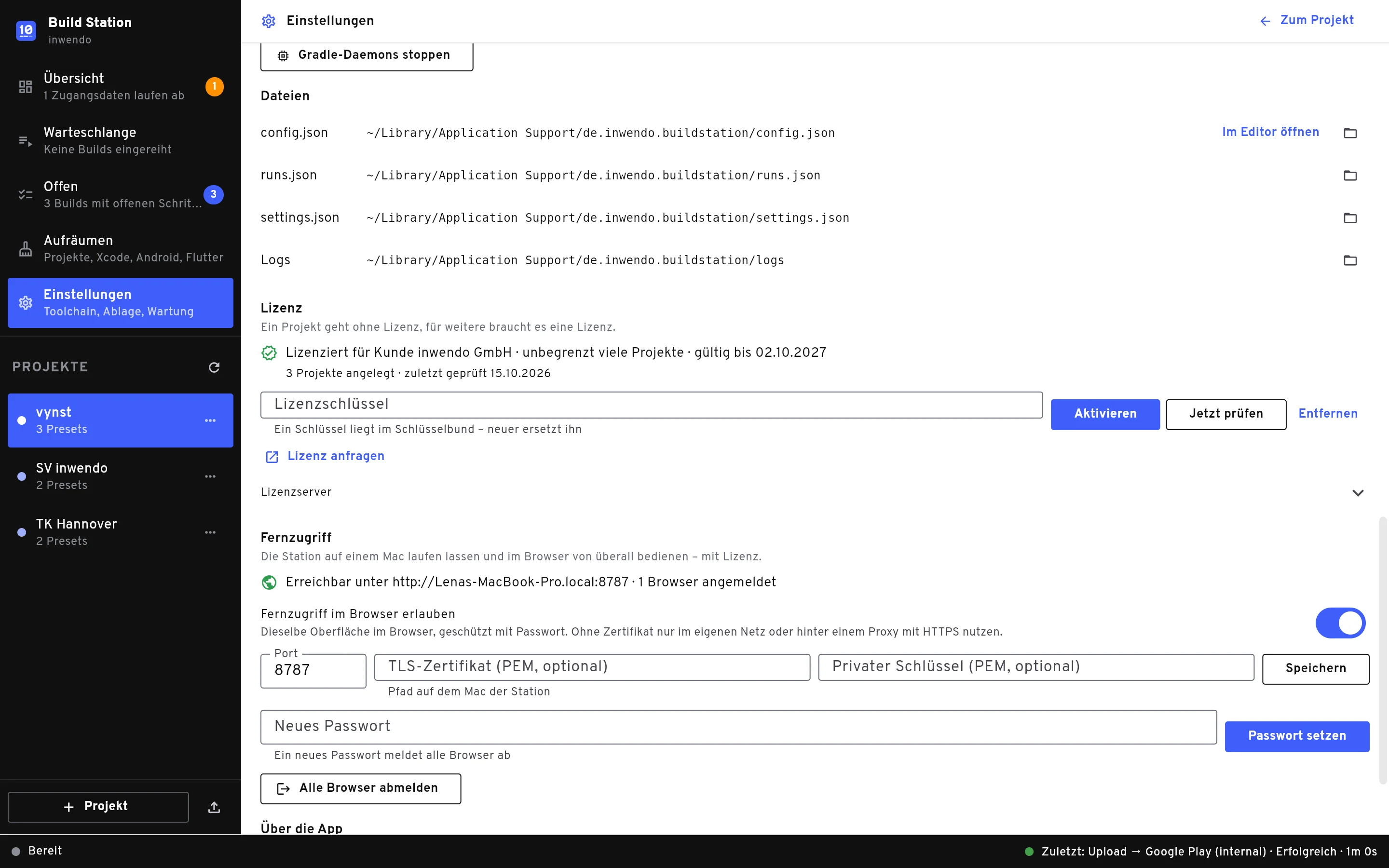Click Jetzt prüfen button
Image resolution: width=1389 pixels, height=868 pixels.
[1226, 414]
